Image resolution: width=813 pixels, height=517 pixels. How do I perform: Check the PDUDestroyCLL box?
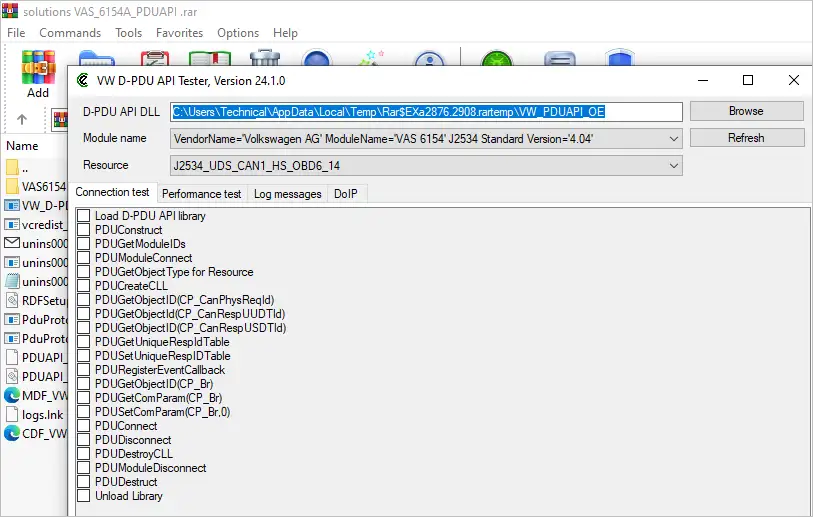[83, 453]
